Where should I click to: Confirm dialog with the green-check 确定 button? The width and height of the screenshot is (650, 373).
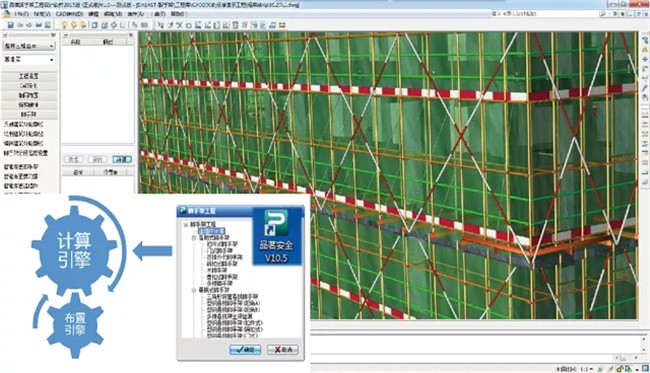click(x=245, y=349)
